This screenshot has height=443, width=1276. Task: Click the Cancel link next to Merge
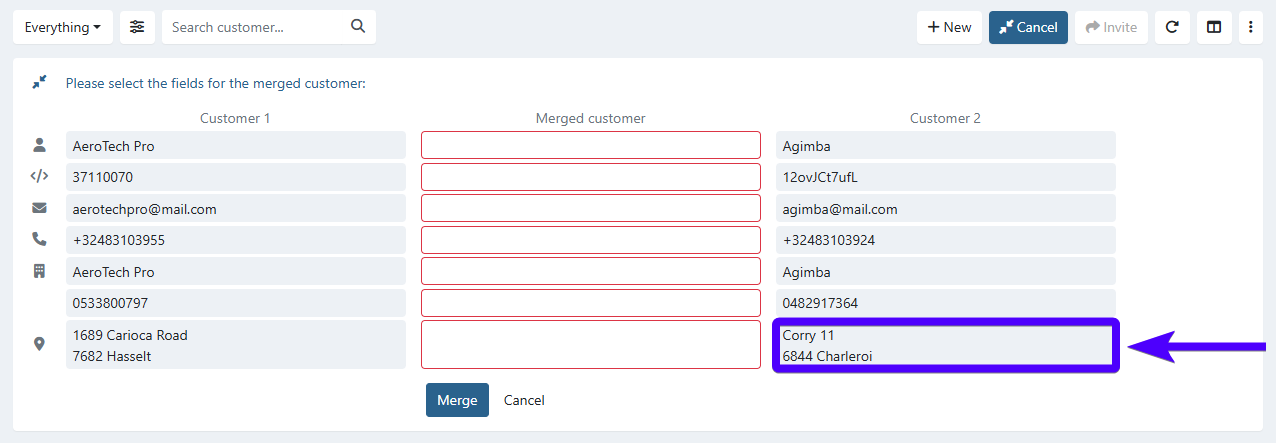click(524, 400)
